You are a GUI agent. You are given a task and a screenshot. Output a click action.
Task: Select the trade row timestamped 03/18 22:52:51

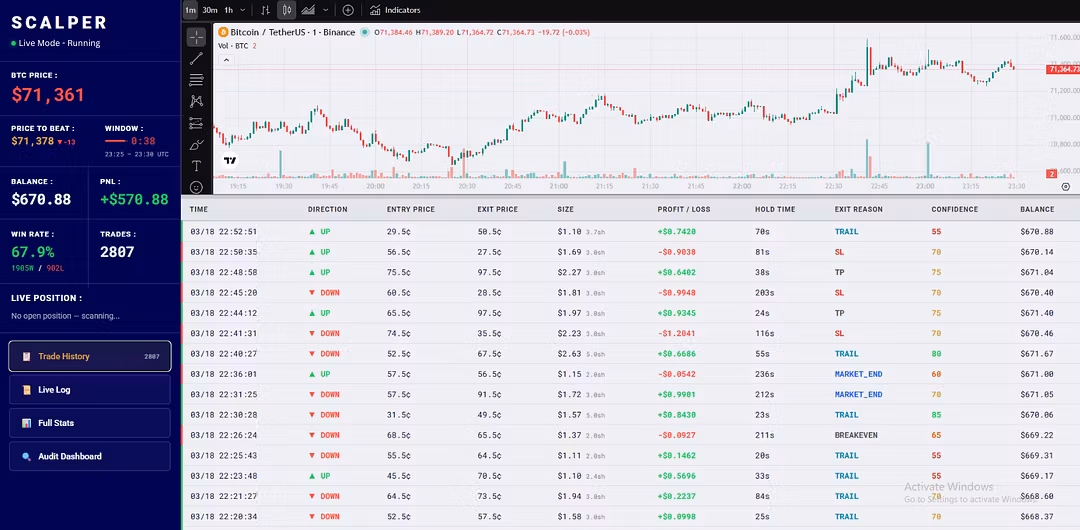pos(630,232)
